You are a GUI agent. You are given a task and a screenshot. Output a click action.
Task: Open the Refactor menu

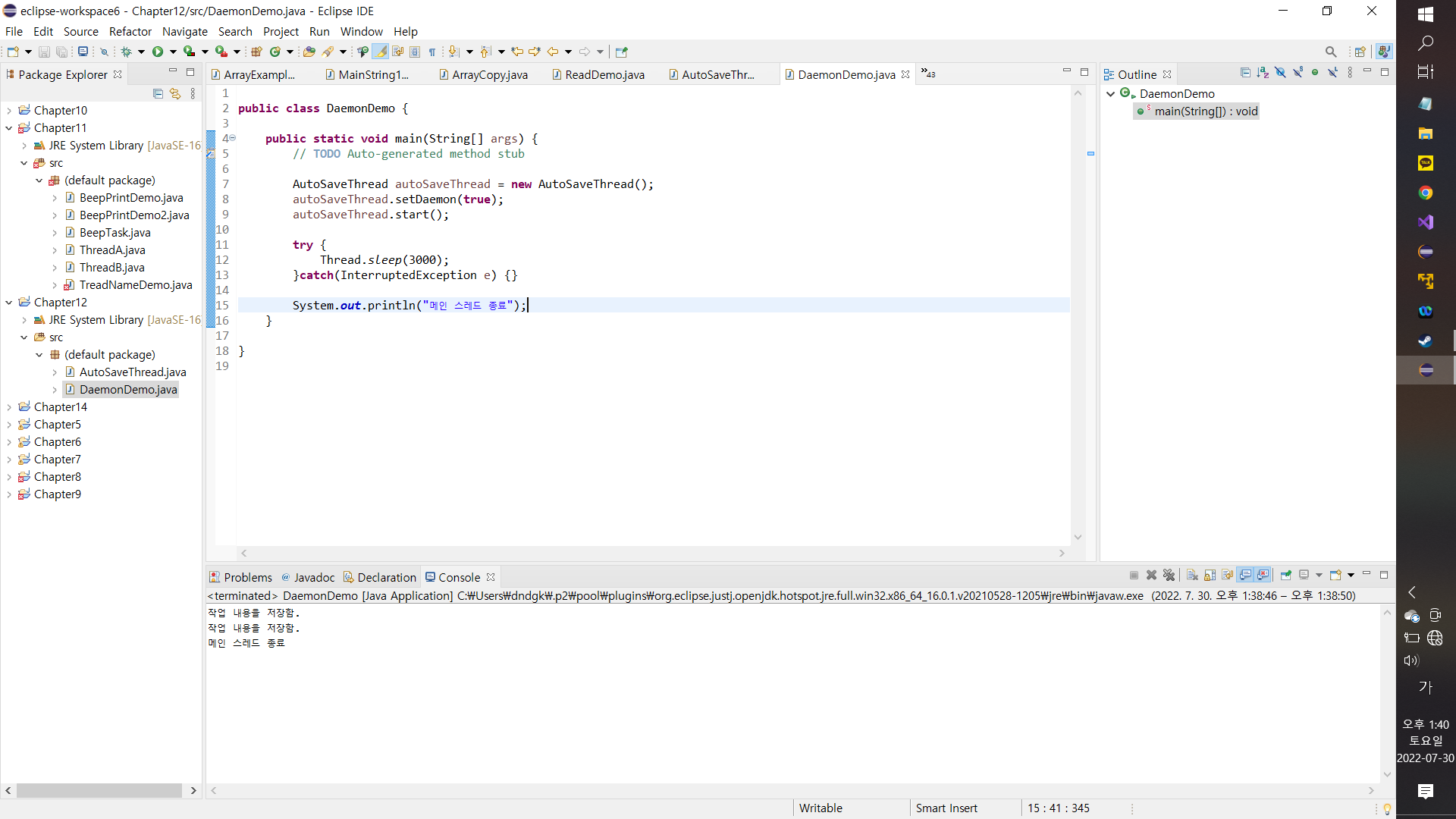tap(130, 31)
